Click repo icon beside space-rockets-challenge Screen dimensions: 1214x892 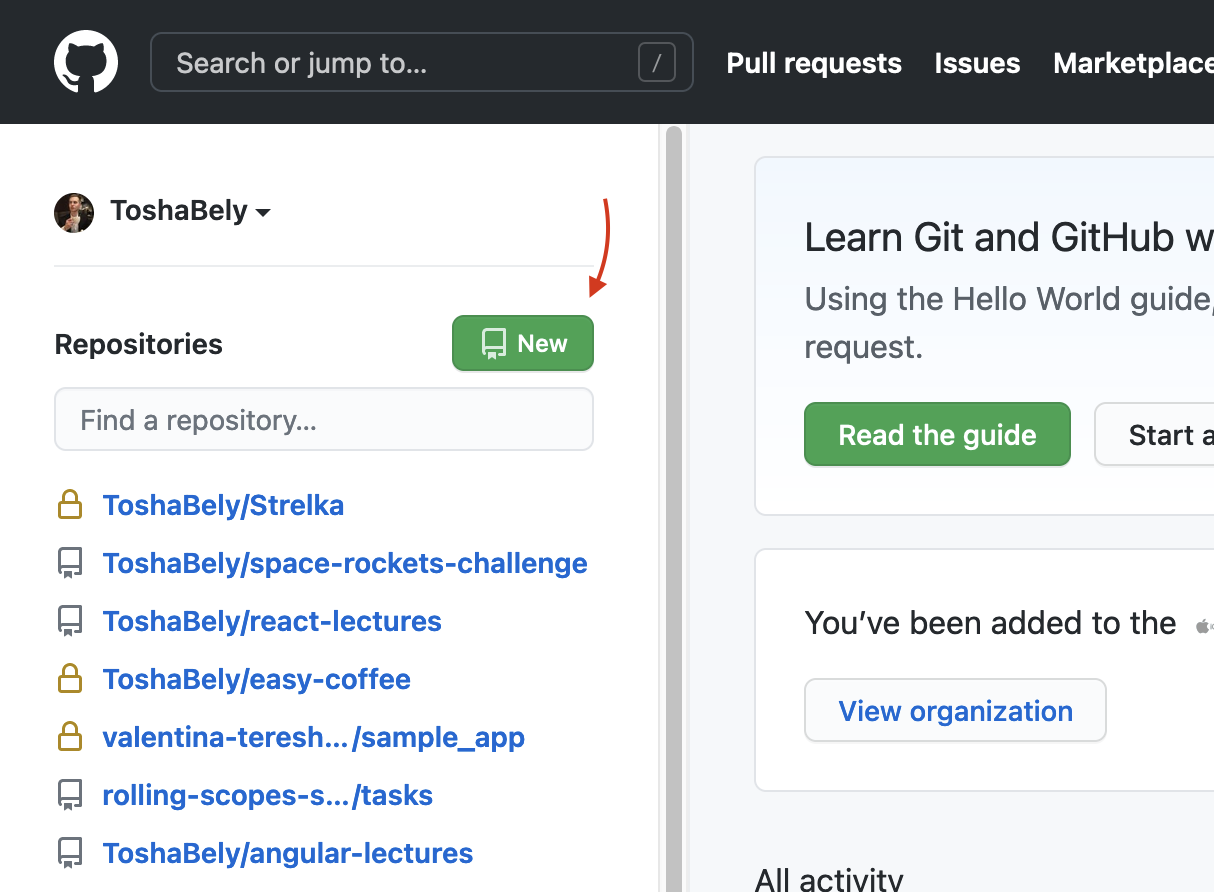[x=70, y=564]
